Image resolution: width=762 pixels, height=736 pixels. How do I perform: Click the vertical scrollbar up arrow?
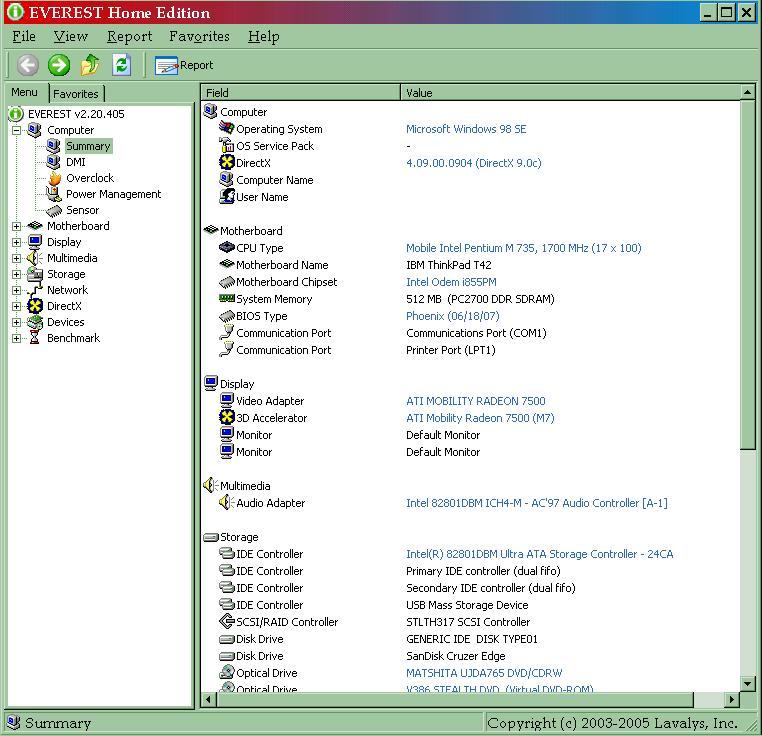(748, 92)
